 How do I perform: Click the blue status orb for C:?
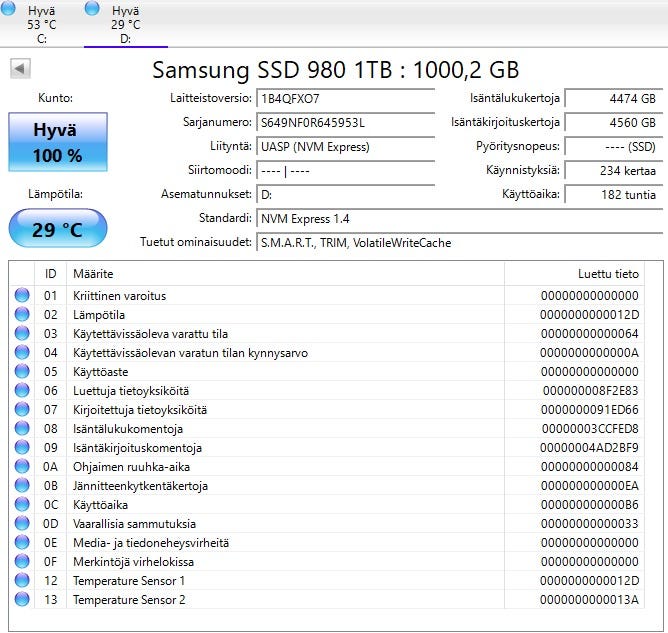pos(8,7)
